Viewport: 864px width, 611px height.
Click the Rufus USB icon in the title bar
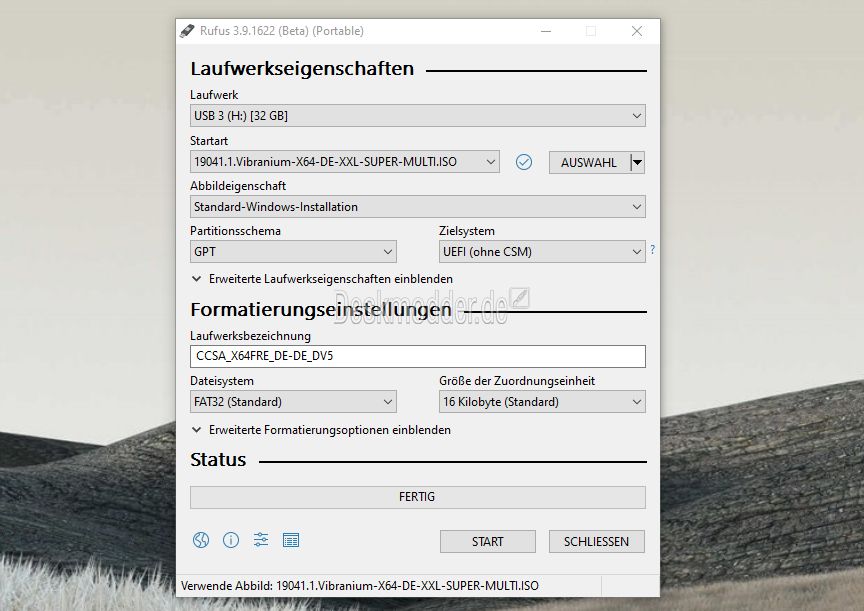tap(187, 31)
